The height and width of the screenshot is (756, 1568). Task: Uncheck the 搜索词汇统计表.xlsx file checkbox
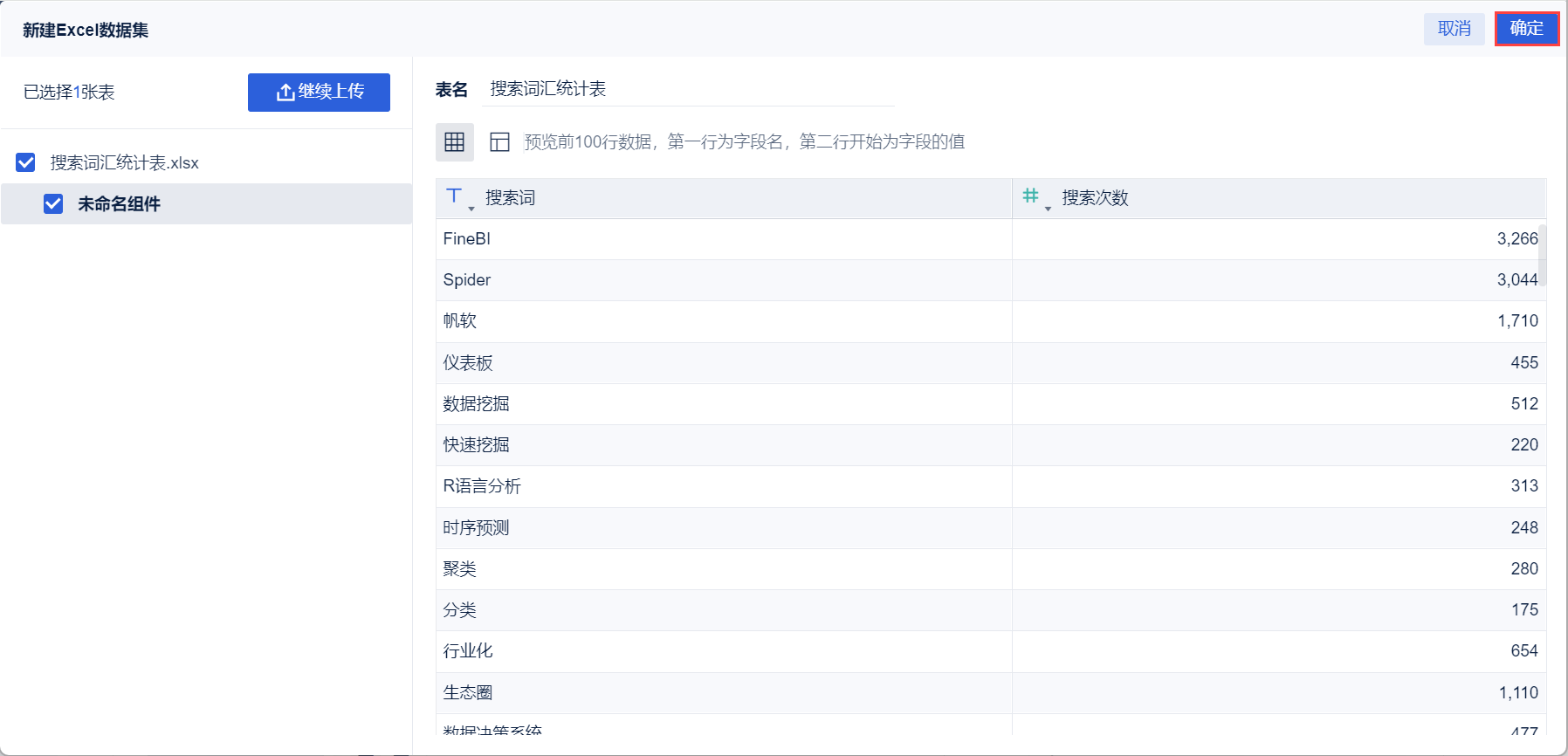(26, 162)
